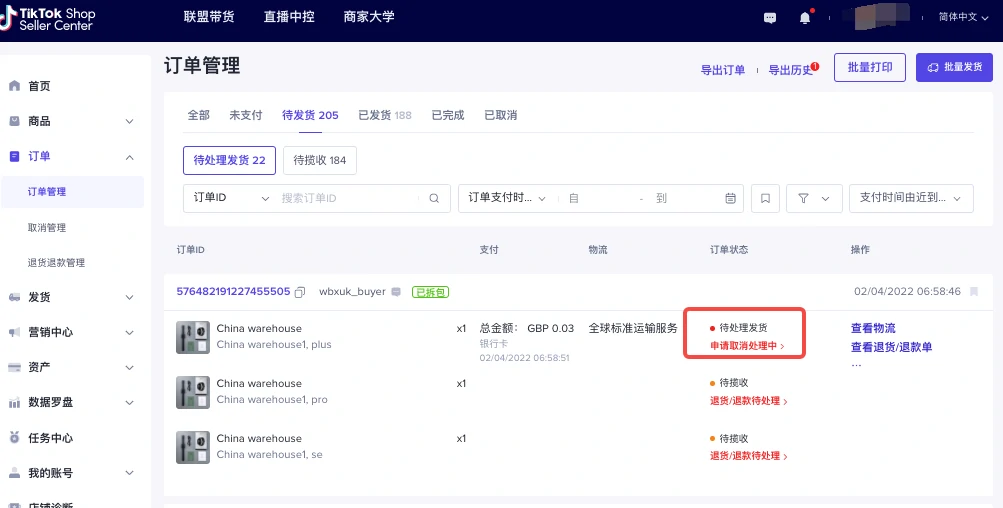Click the message icon beside wbxuk_buyer

(396, 292)
